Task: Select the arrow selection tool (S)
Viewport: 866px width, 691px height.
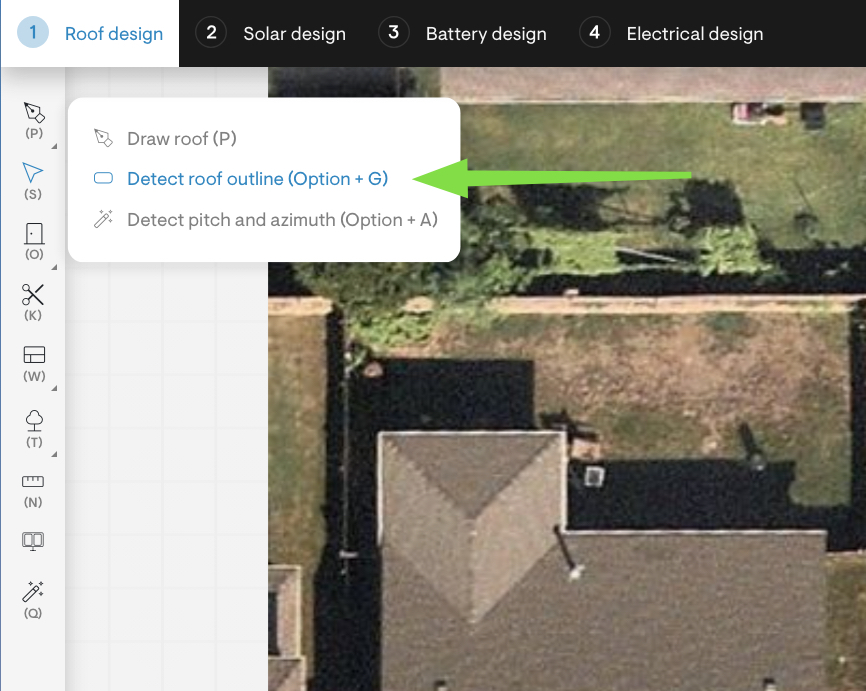Action: [x=33, y=170]
